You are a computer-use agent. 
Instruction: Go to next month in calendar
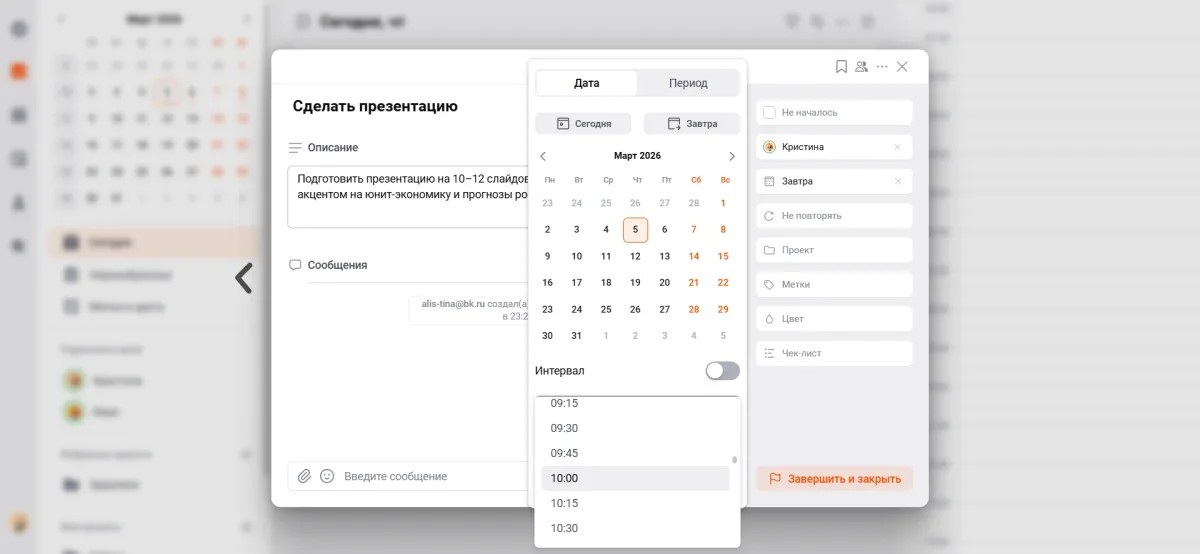coord(731,156)
